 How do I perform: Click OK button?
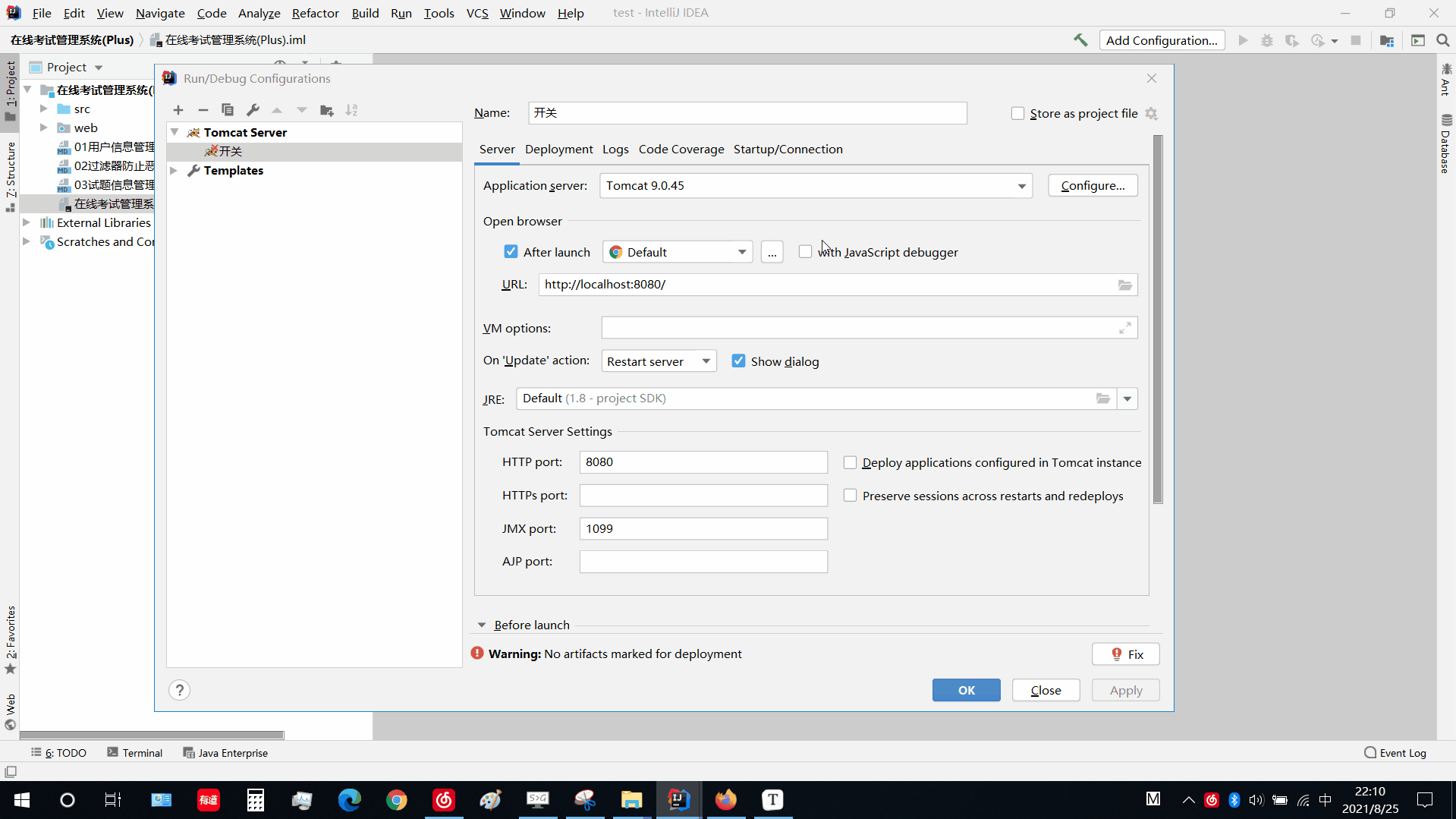(x=967, y=690)
